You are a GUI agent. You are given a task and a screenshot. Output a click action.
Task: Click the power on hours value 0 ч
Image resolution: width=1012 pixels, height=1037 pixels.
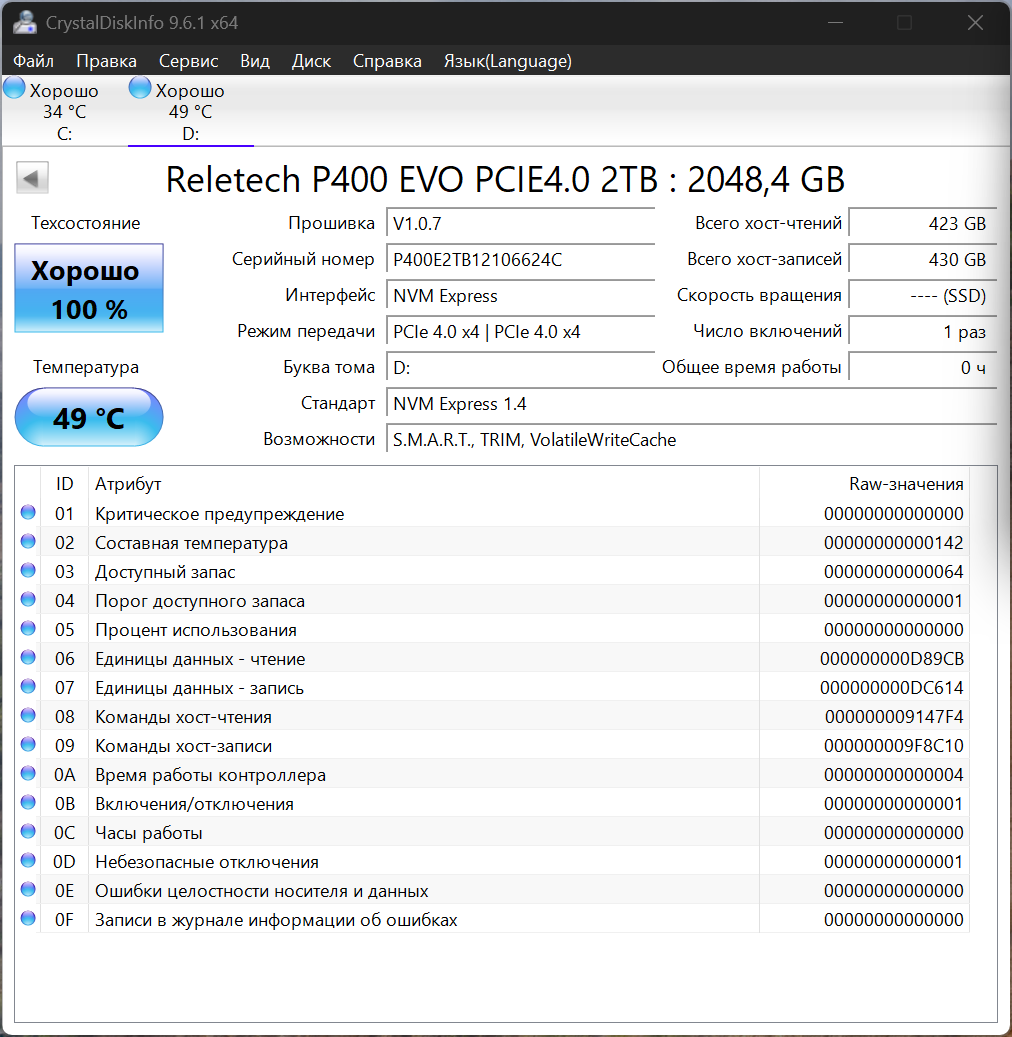tap(923, 368)
